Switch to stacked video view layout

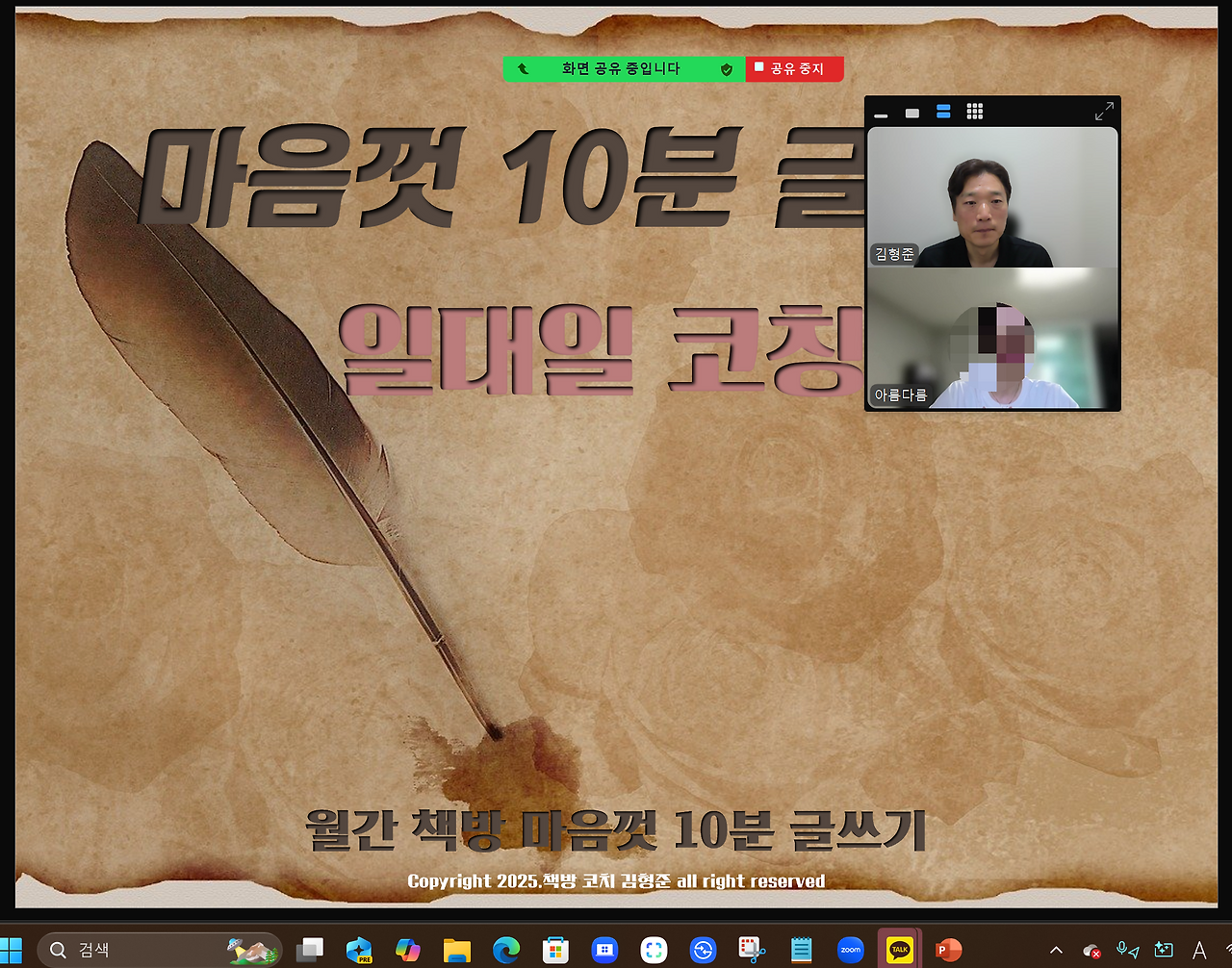pyautogui.click(x=941, y=112)
